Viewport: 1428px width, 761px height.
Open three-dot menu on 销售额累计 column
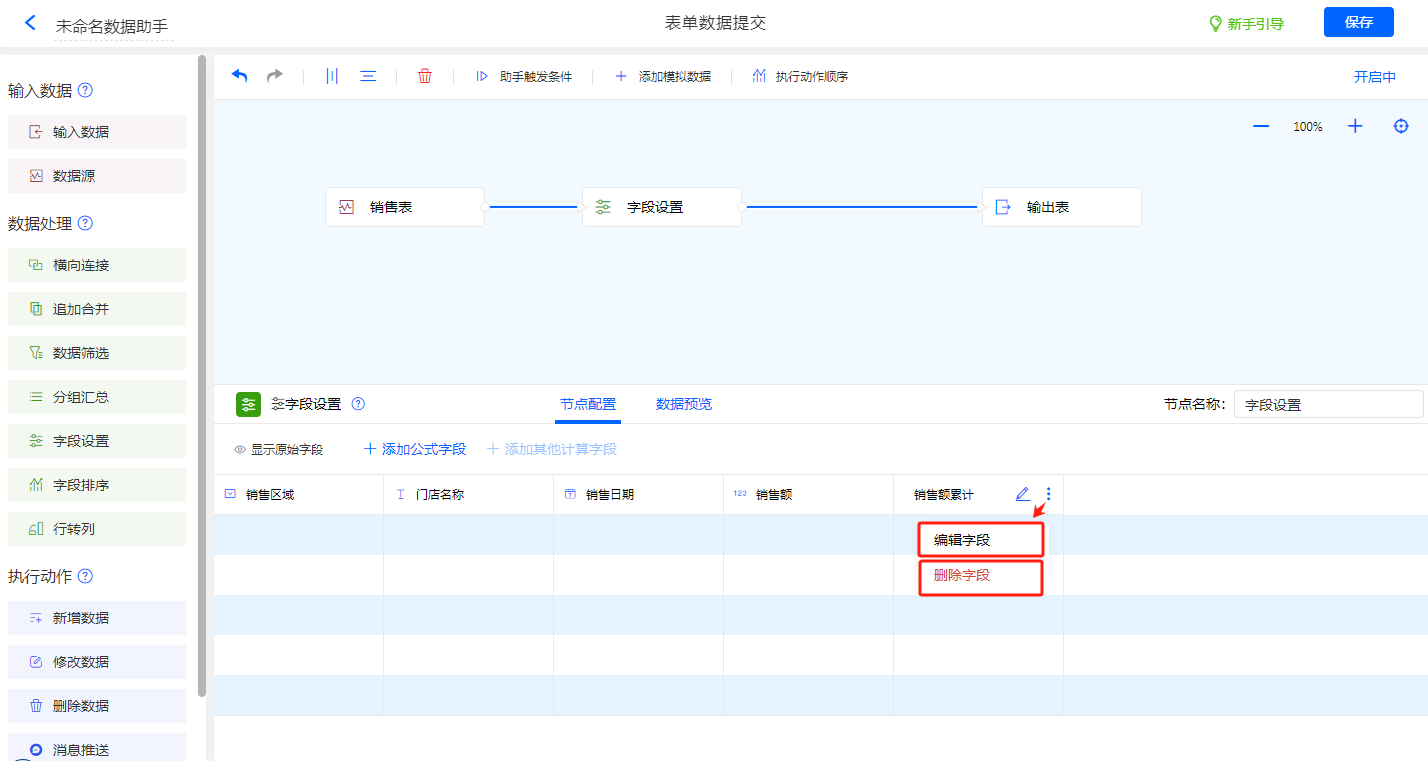click(1048, 494)
